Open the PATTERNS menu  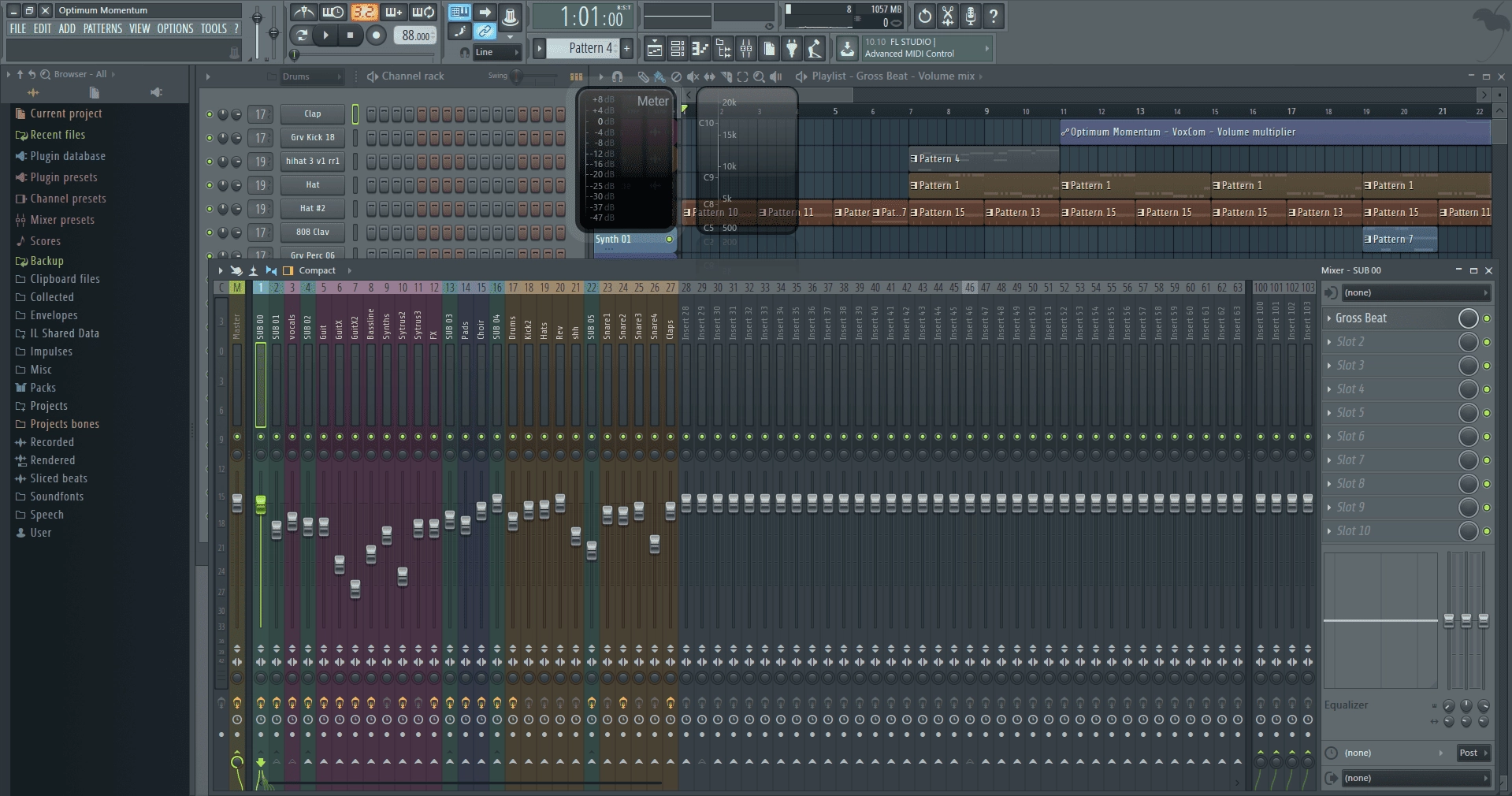coord(103,28)
